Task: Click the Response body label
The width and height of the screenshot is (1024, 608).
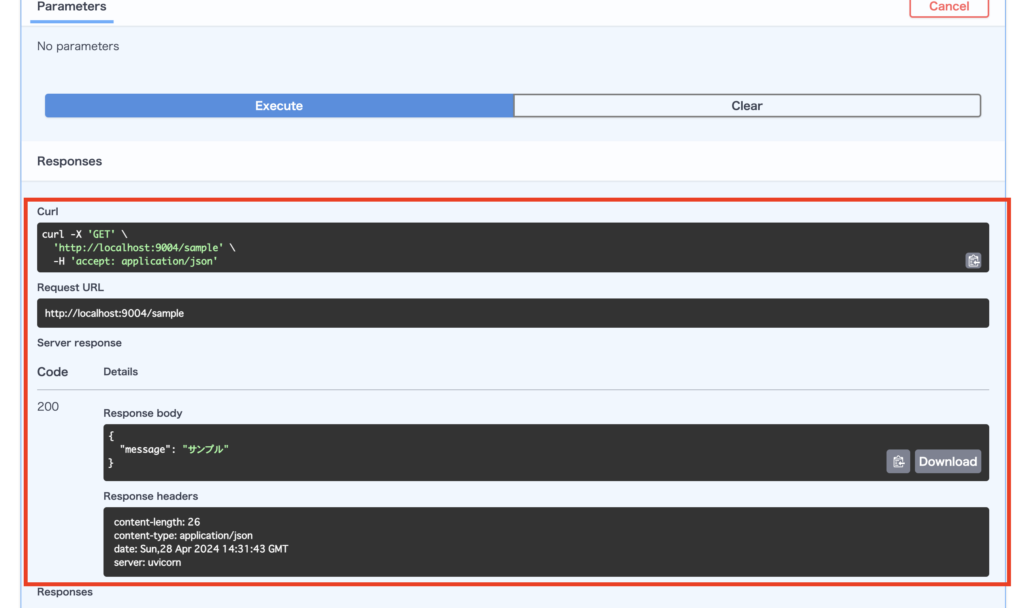Action: (141, 412)
